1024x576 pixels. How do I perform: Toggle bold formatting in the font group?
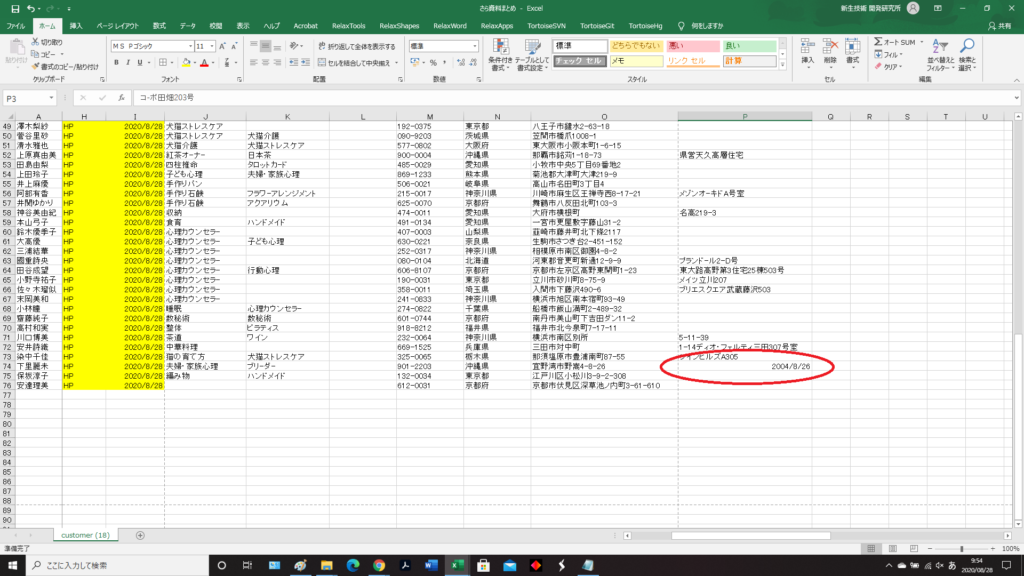[116, 62]
